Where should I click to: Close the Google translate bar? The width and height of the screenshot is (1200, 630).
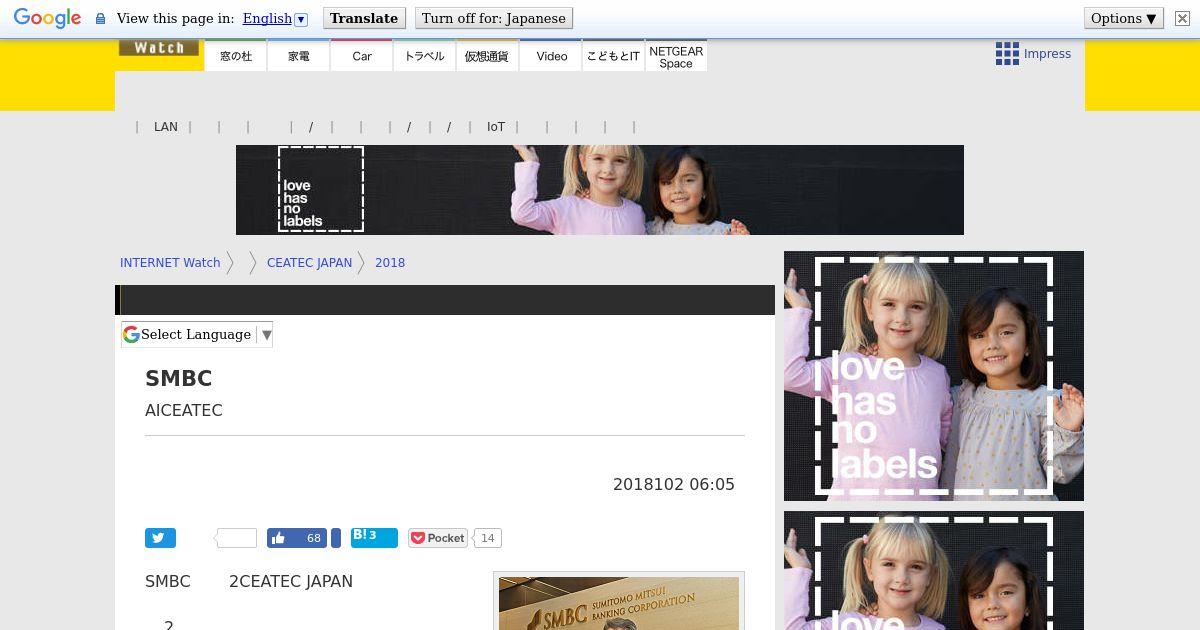(1182, 18)
